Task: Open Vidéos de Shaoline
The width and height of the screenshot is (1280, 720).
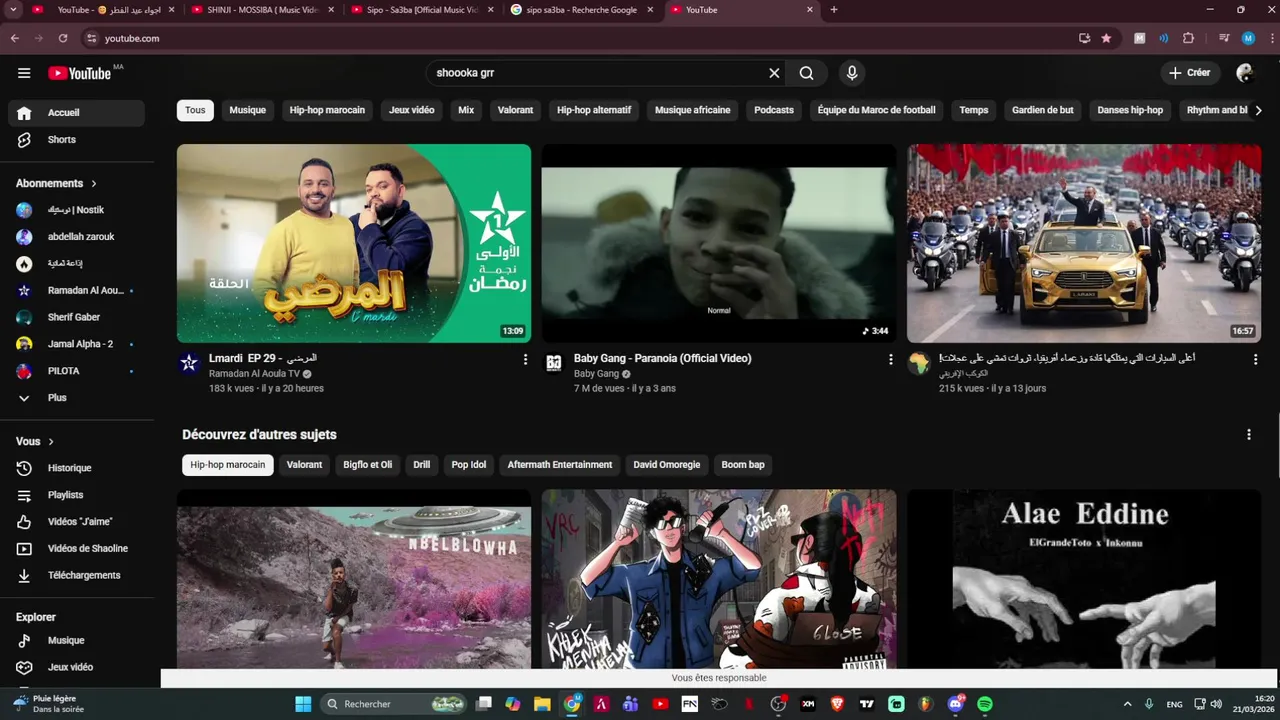Action: pyautogui.click(x=76, y=548)
